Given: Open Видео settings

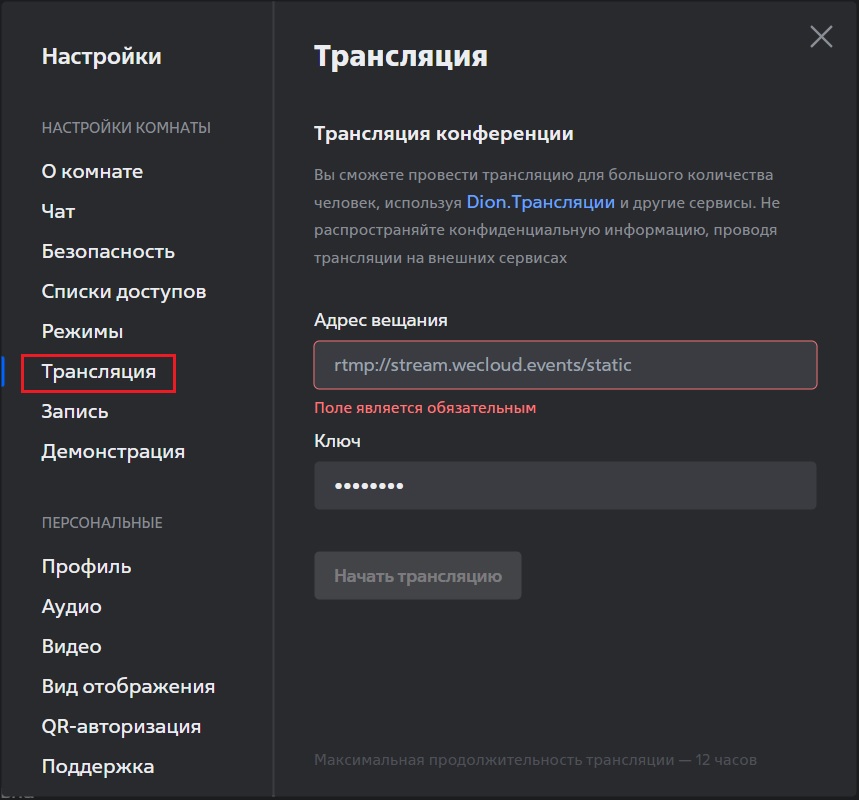Looking at the screenshot, I should 72,646.
